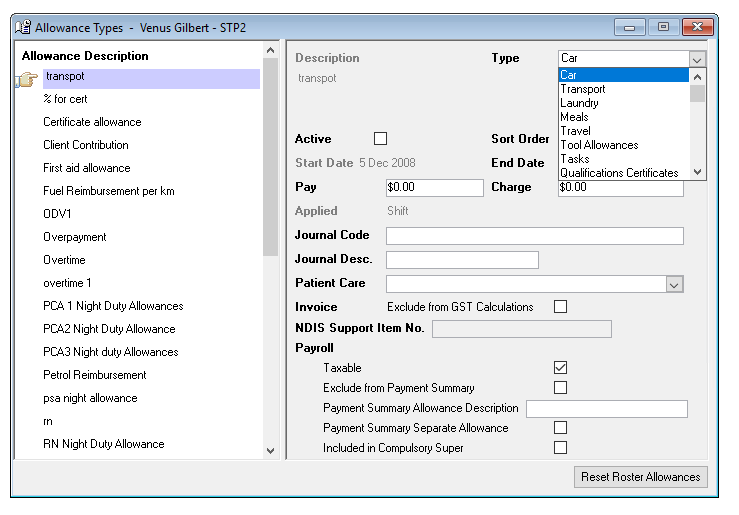Click the Journal Code field
739x515 pixels.
pos(534,236)
